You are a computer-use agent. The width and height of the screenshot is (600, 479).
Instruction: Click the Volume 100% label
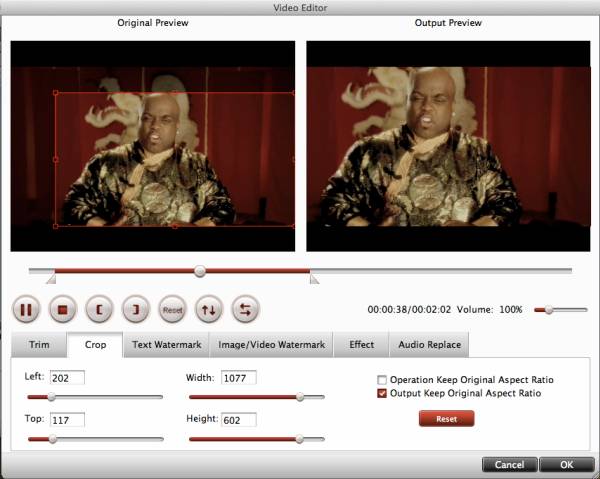pos(489,310)
